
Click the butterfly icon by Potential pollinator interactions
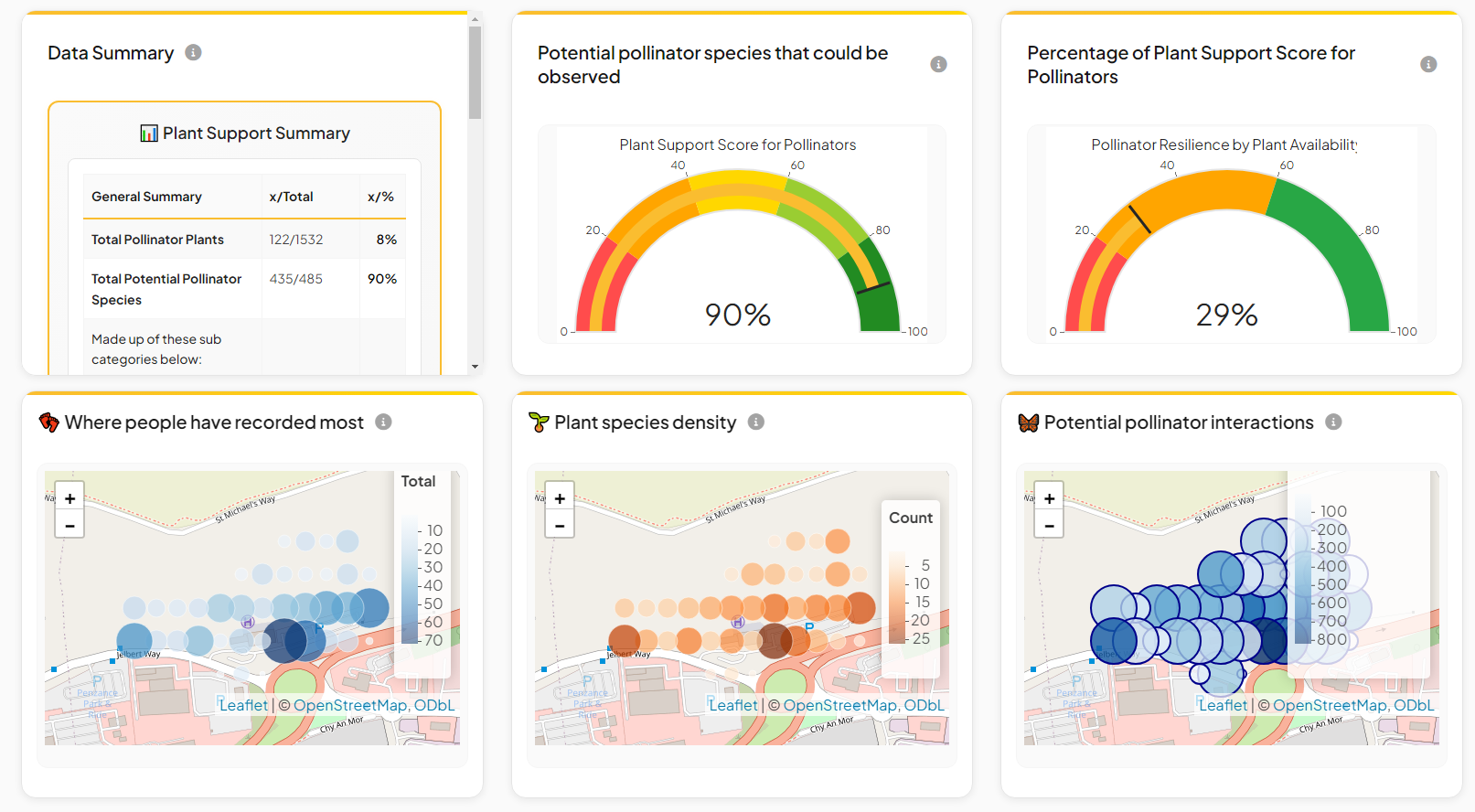click(1029, 422)
